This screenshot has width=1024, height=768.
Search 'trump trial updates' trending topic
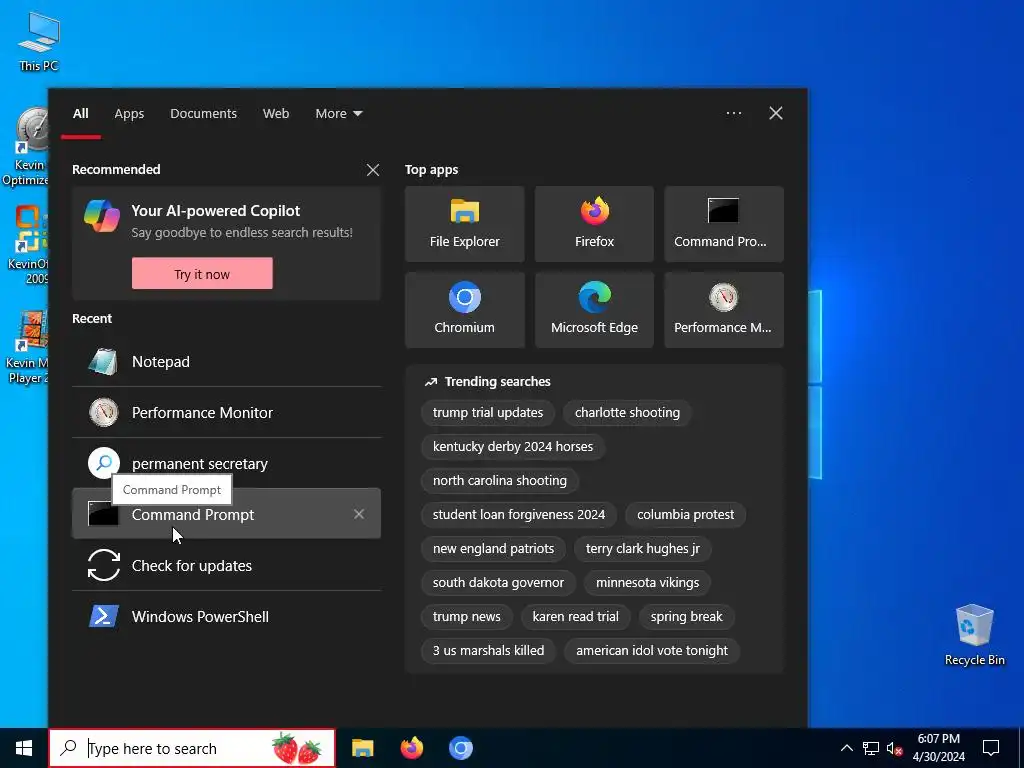488,413
